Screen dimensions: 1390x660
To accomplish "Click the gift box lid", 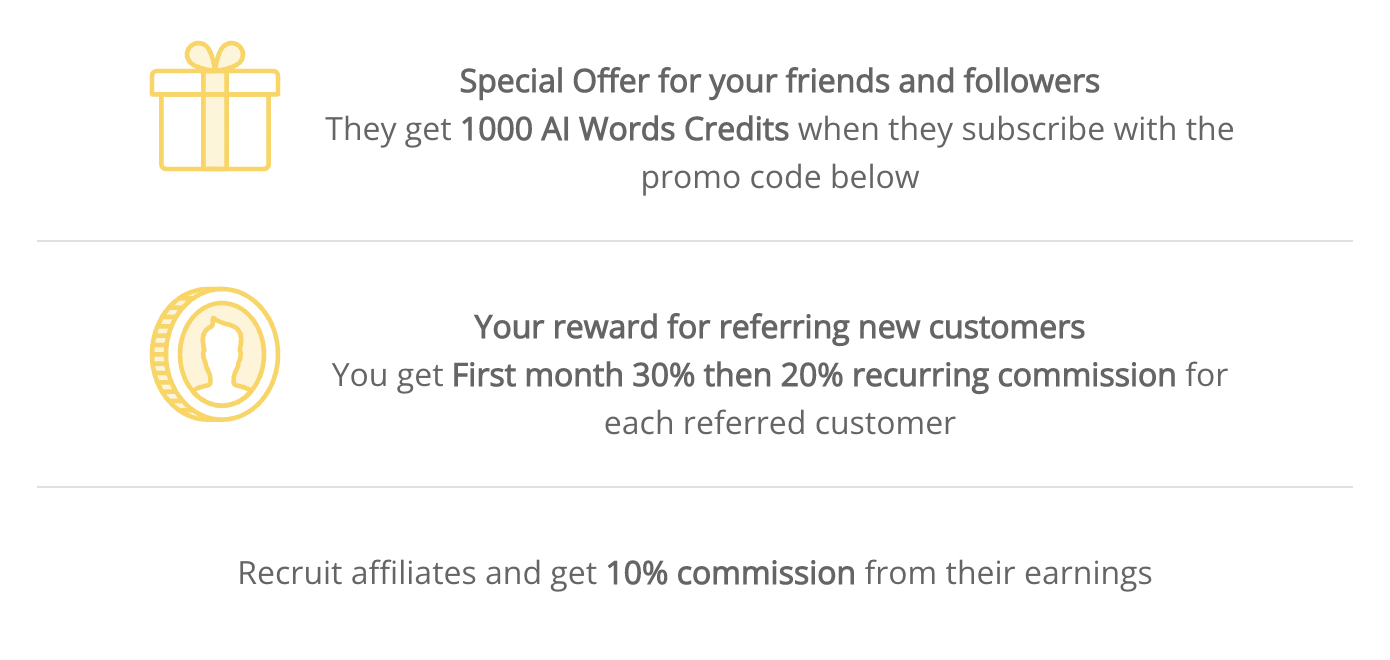I will click(215, 83).
